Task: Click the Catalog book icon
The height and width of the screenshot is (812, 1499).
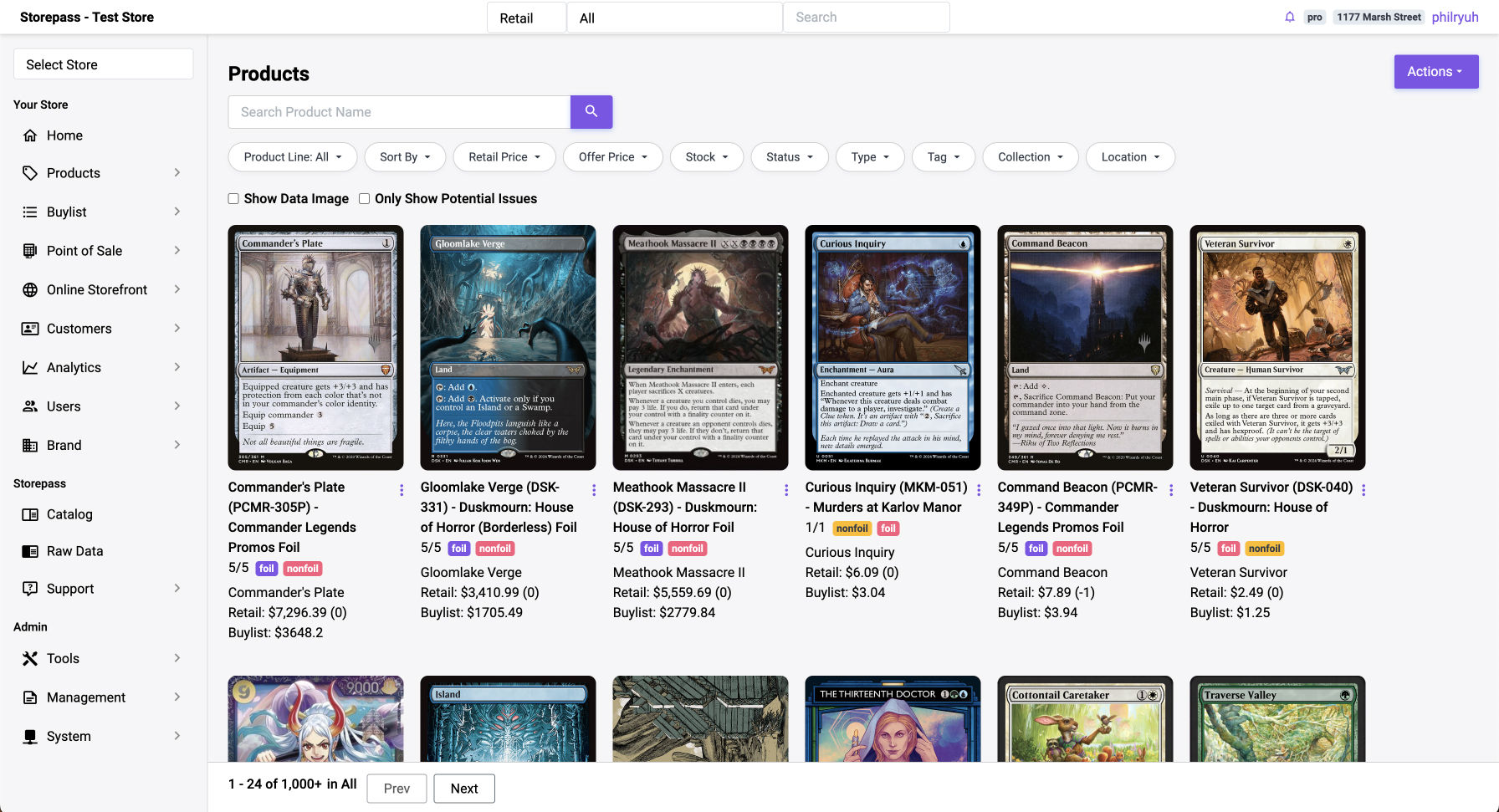Action: pyautogui.click(x=30, y=515)
